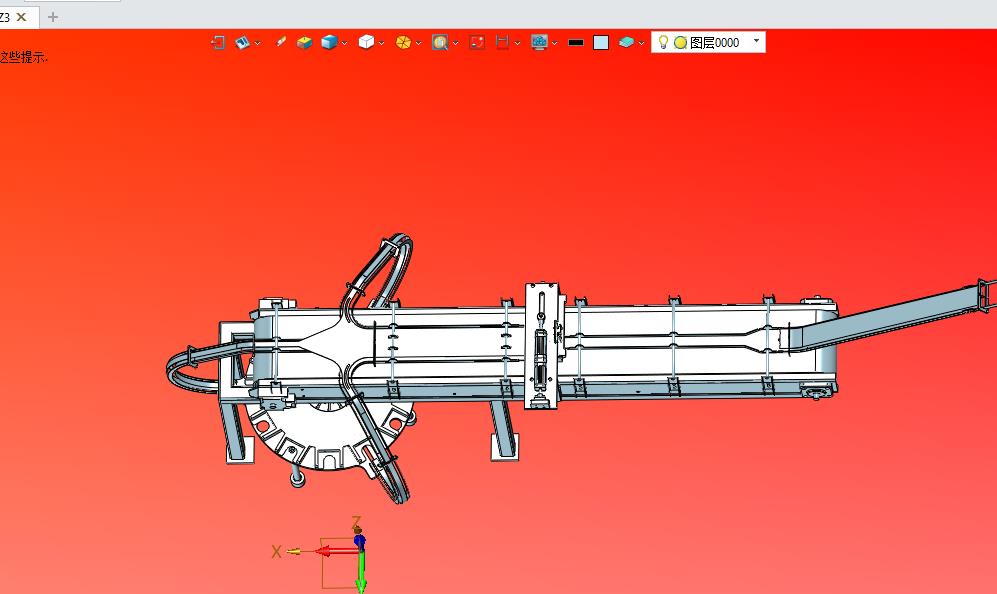
Task: Toggle the light bulb layer visibility
Action: point(663,42)
